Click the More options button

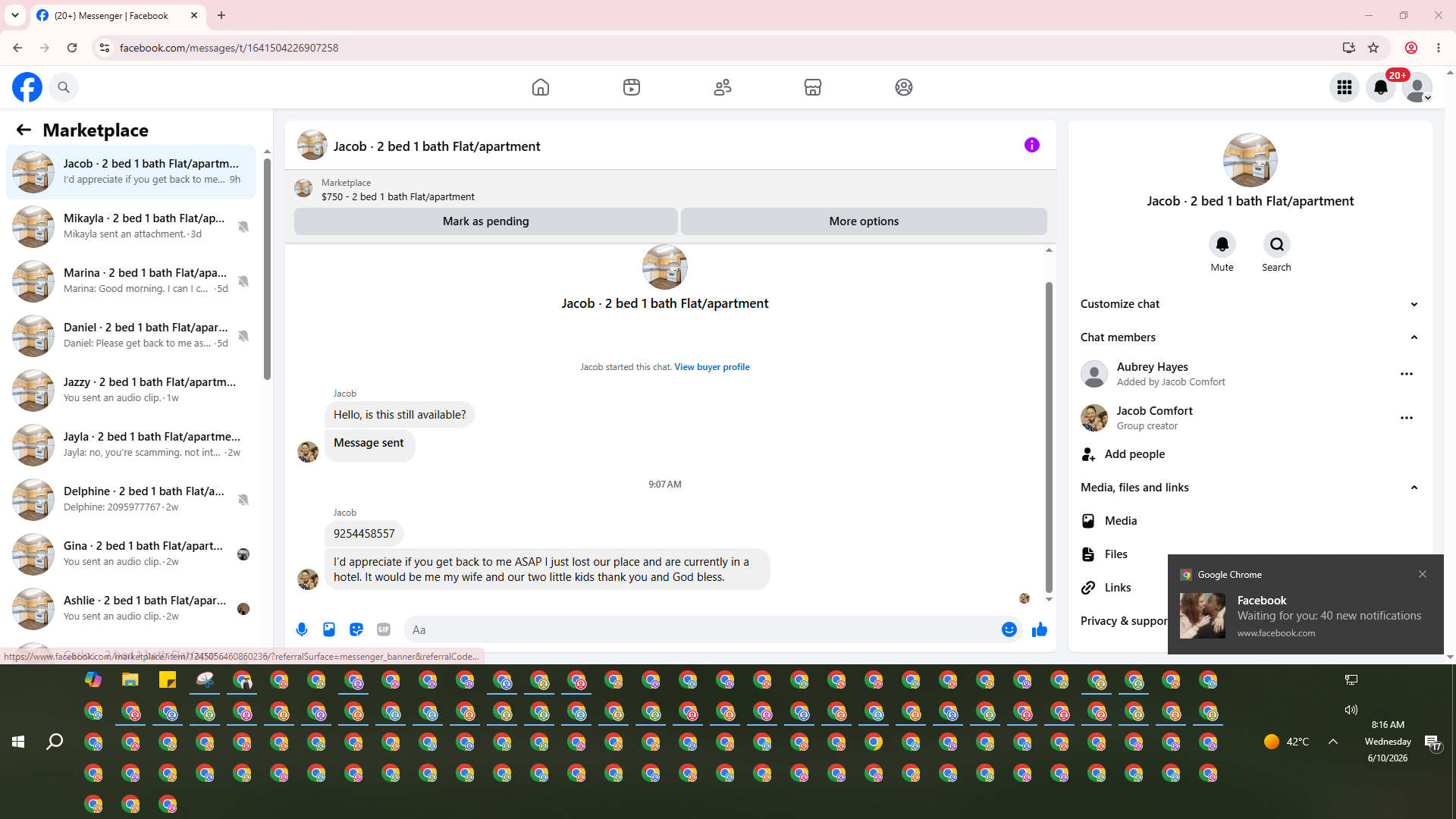864,221
